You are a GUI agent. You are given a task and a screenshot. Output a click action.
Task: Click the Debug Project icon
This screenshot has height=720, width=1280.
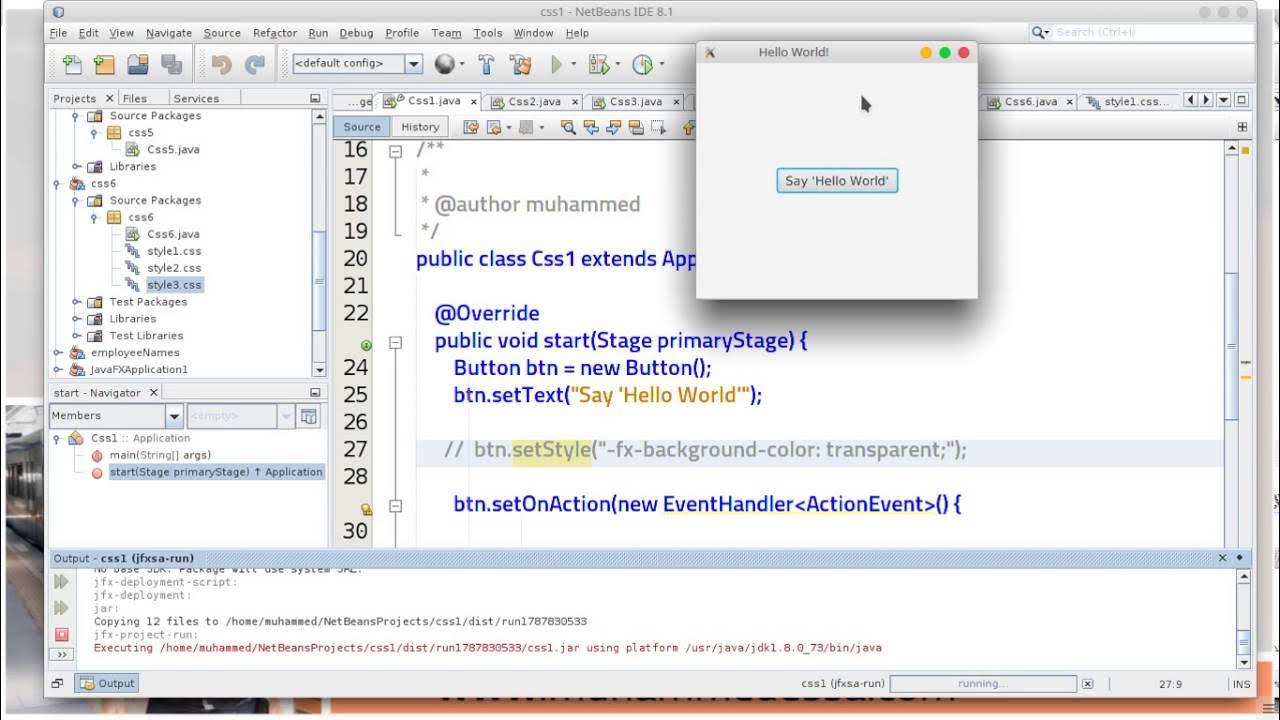point(599,64)
